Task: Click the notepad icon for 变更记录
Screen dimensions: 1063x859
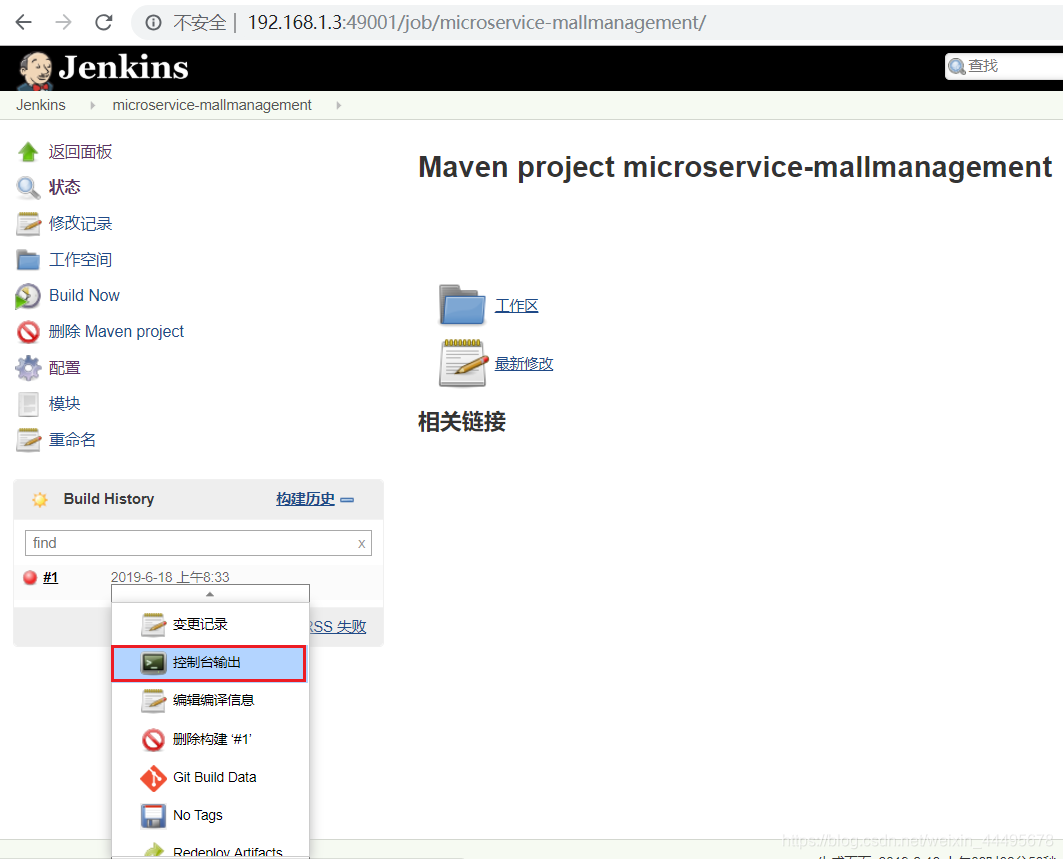Action: click(x=153, y=625)
